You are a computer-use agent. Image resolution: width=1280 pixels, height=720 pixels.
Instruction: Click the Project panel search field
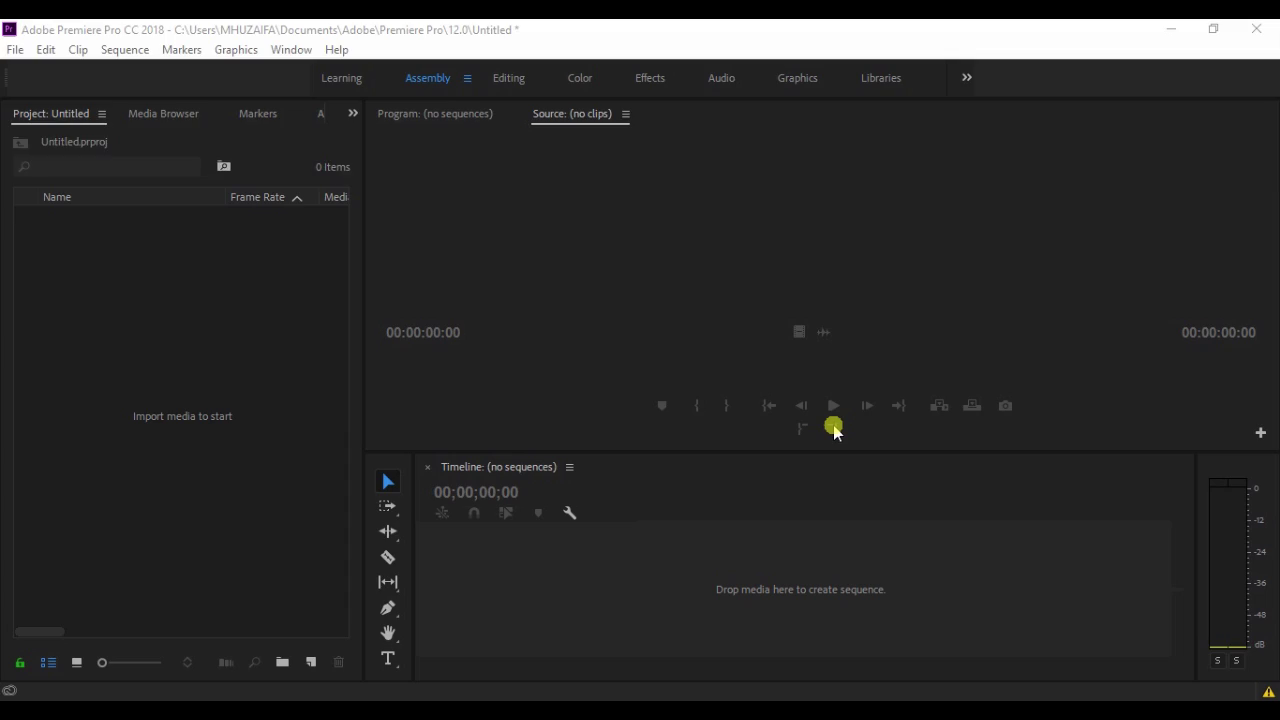pos(108,167)
